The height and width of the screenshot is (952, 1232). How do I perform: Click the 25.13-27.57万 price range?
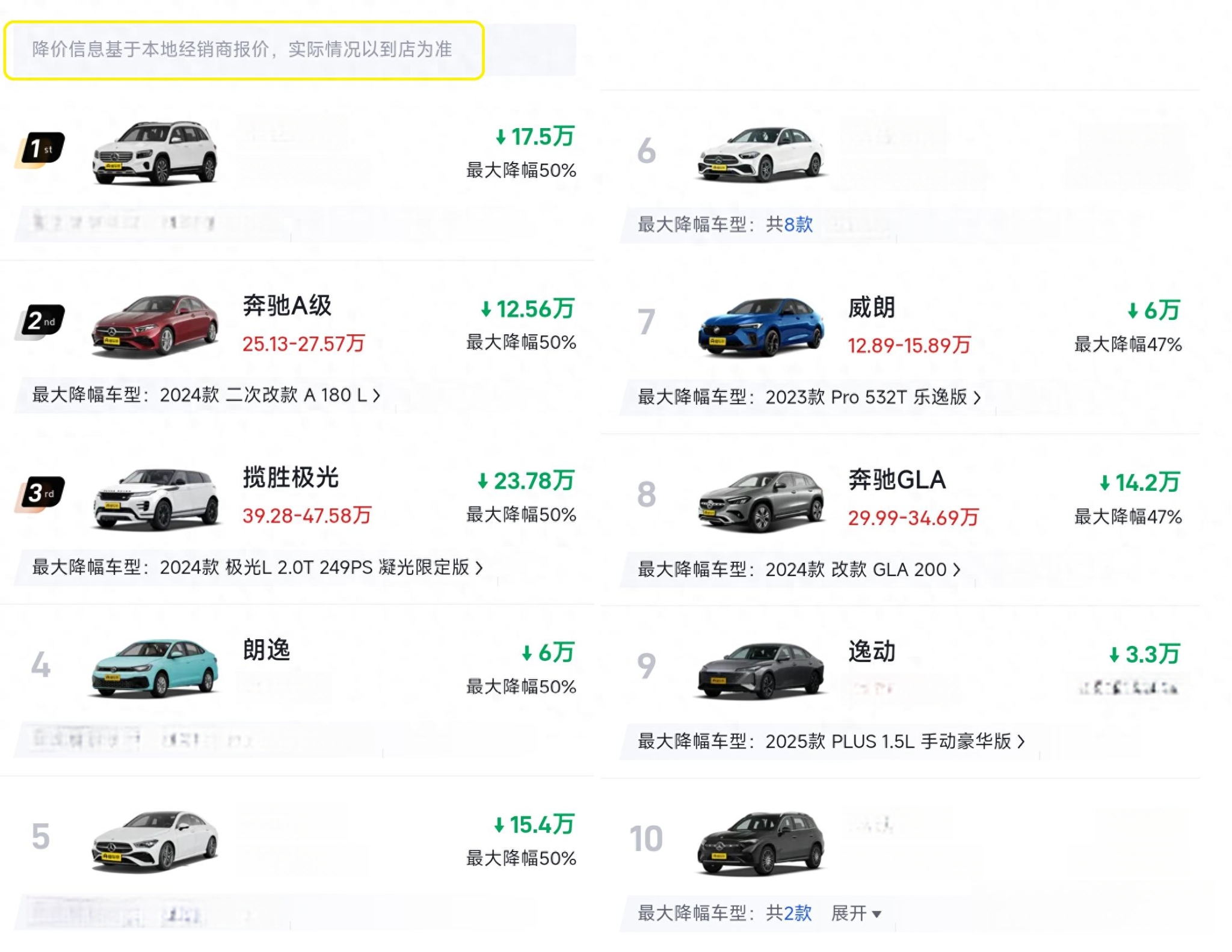(x=304, y=343)
